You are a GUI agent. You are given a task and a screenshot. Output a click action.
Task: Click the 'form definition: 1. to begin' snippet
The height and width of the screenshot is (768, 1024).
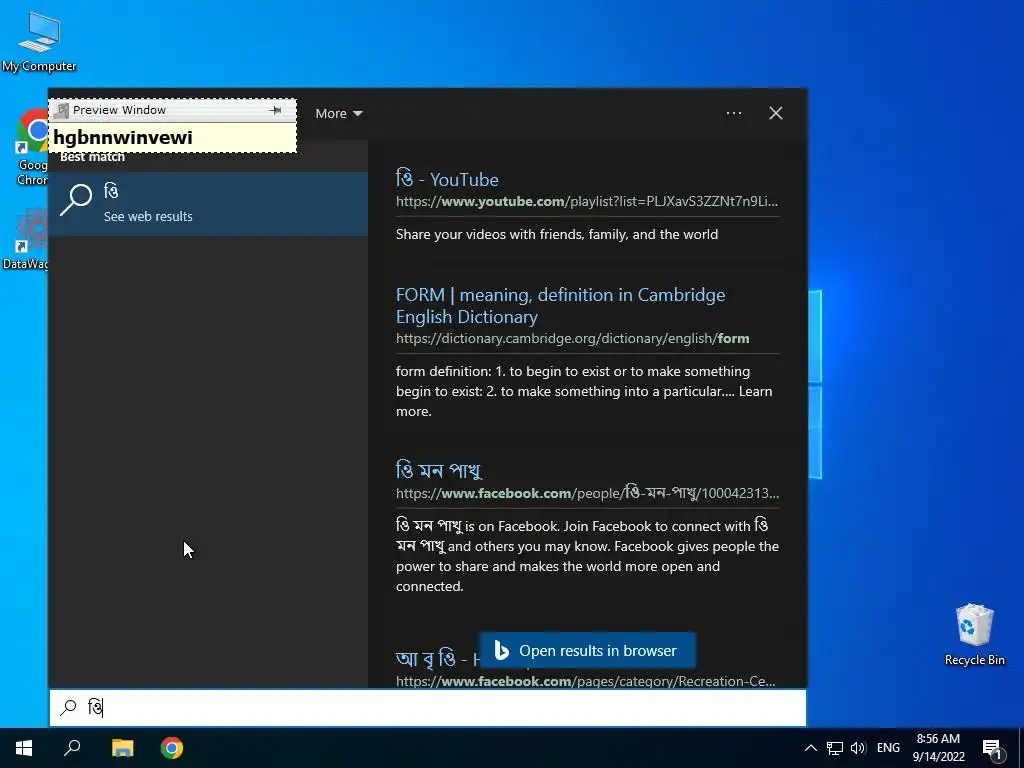pos(584,391)
